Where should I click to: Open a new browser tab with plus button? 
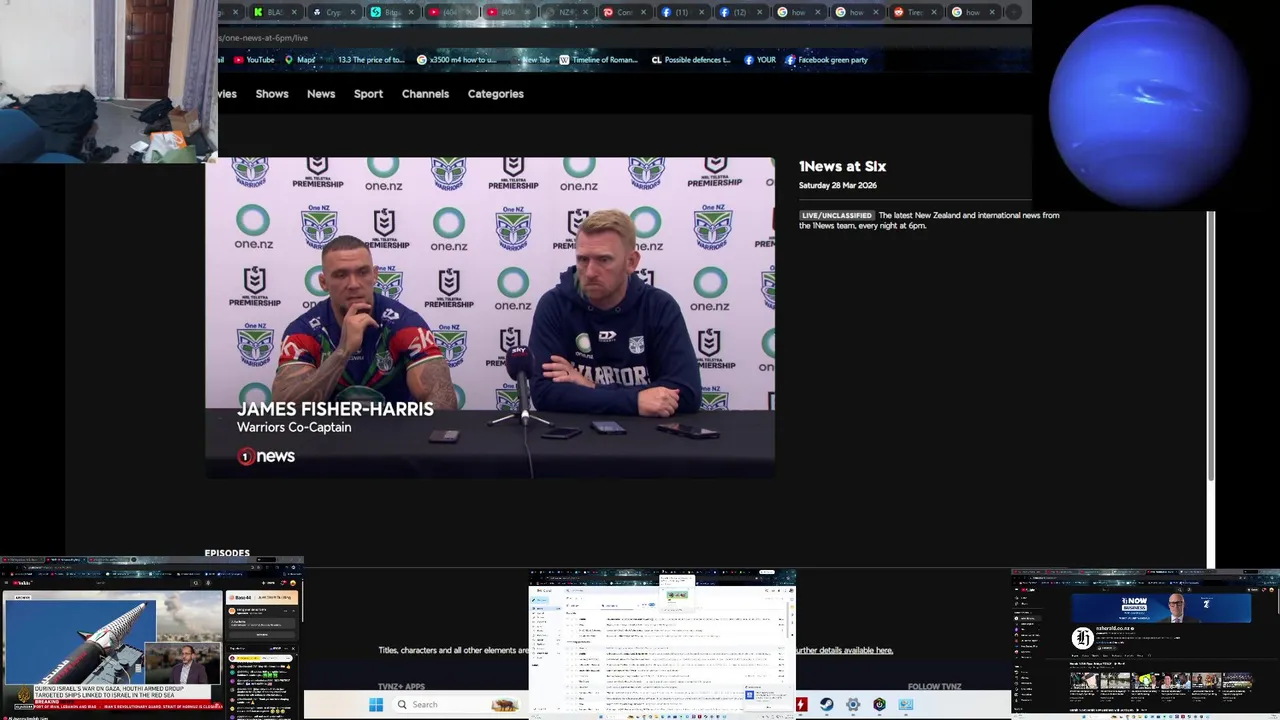[1013, 12]
